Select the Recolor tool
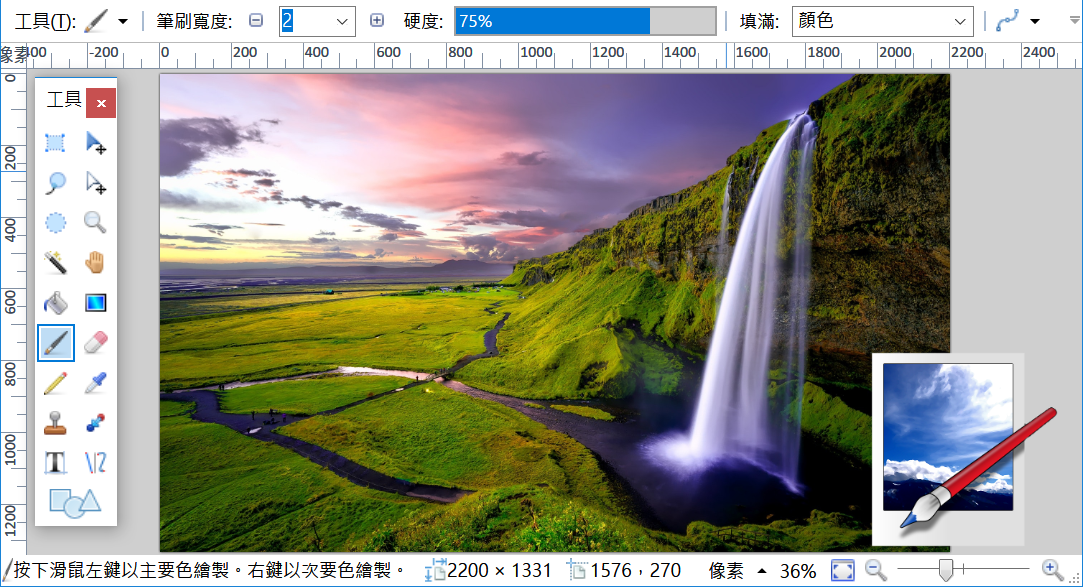The width and height of the screenshot is (1083, 587). (95, 422)
